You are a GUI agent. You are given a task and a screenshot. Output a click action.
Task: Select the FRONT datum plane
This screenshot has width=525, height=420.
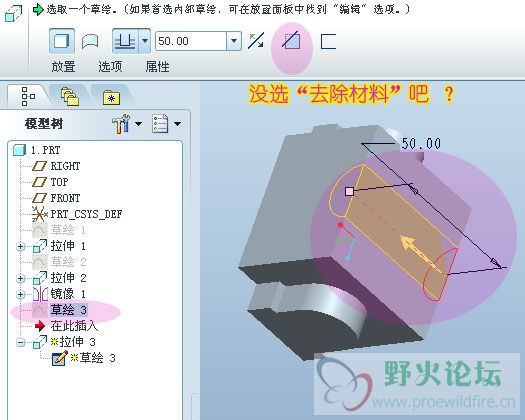(65, 198)
